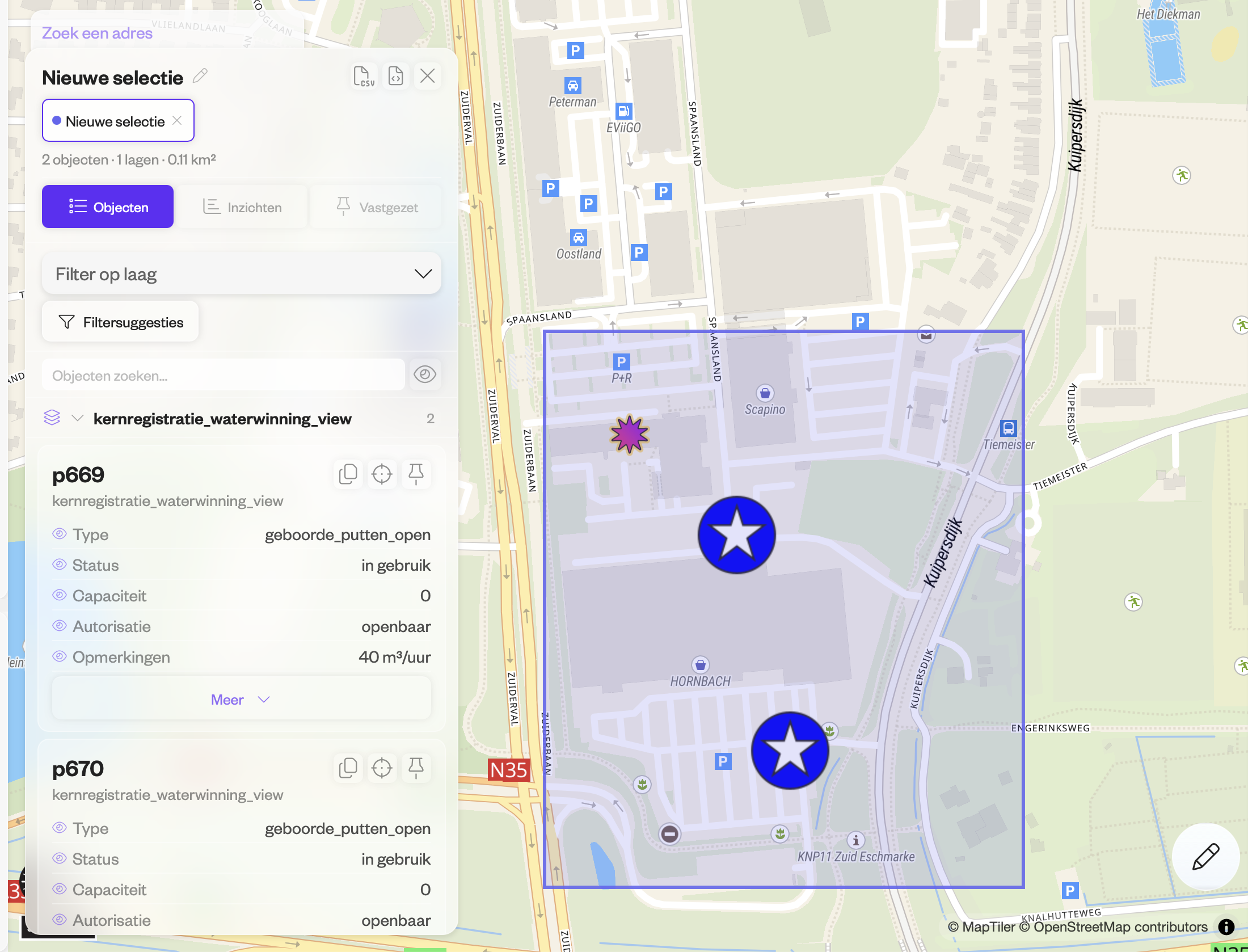Copy the p670 object details
Screen dimensions: 1248x952
coord(348,768)
